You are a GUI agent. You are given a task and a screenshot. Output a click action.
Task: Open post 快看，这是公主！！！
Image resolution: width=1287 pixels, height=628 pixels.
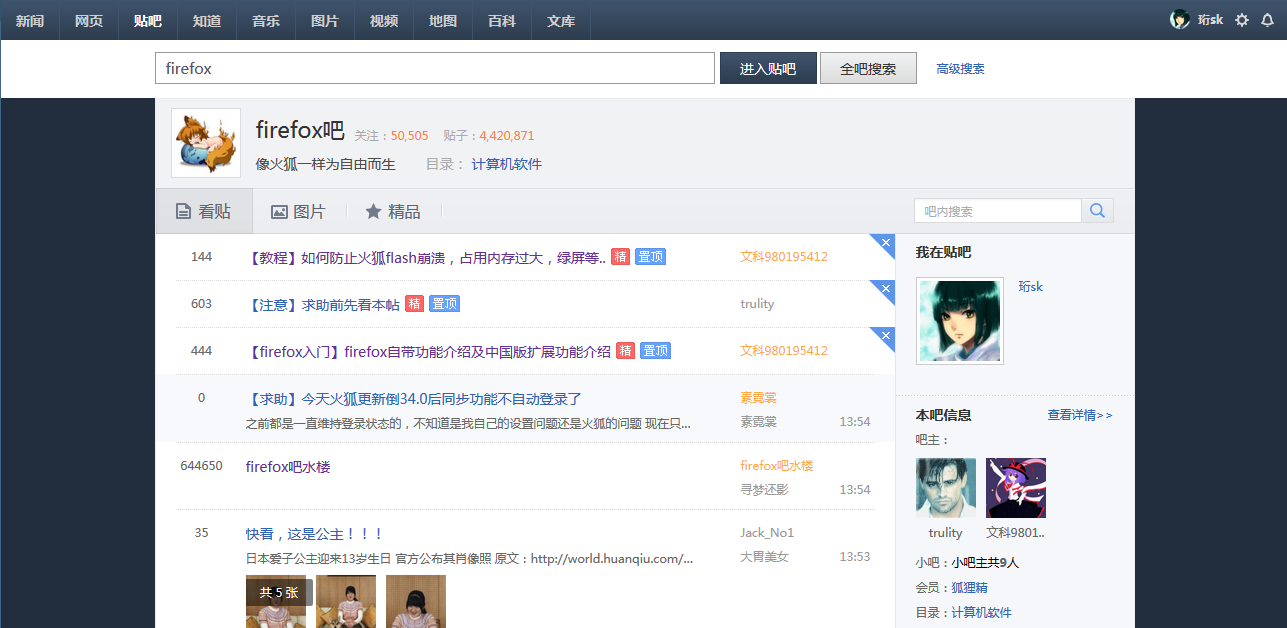pyautogui.click(x=315, y=534)
